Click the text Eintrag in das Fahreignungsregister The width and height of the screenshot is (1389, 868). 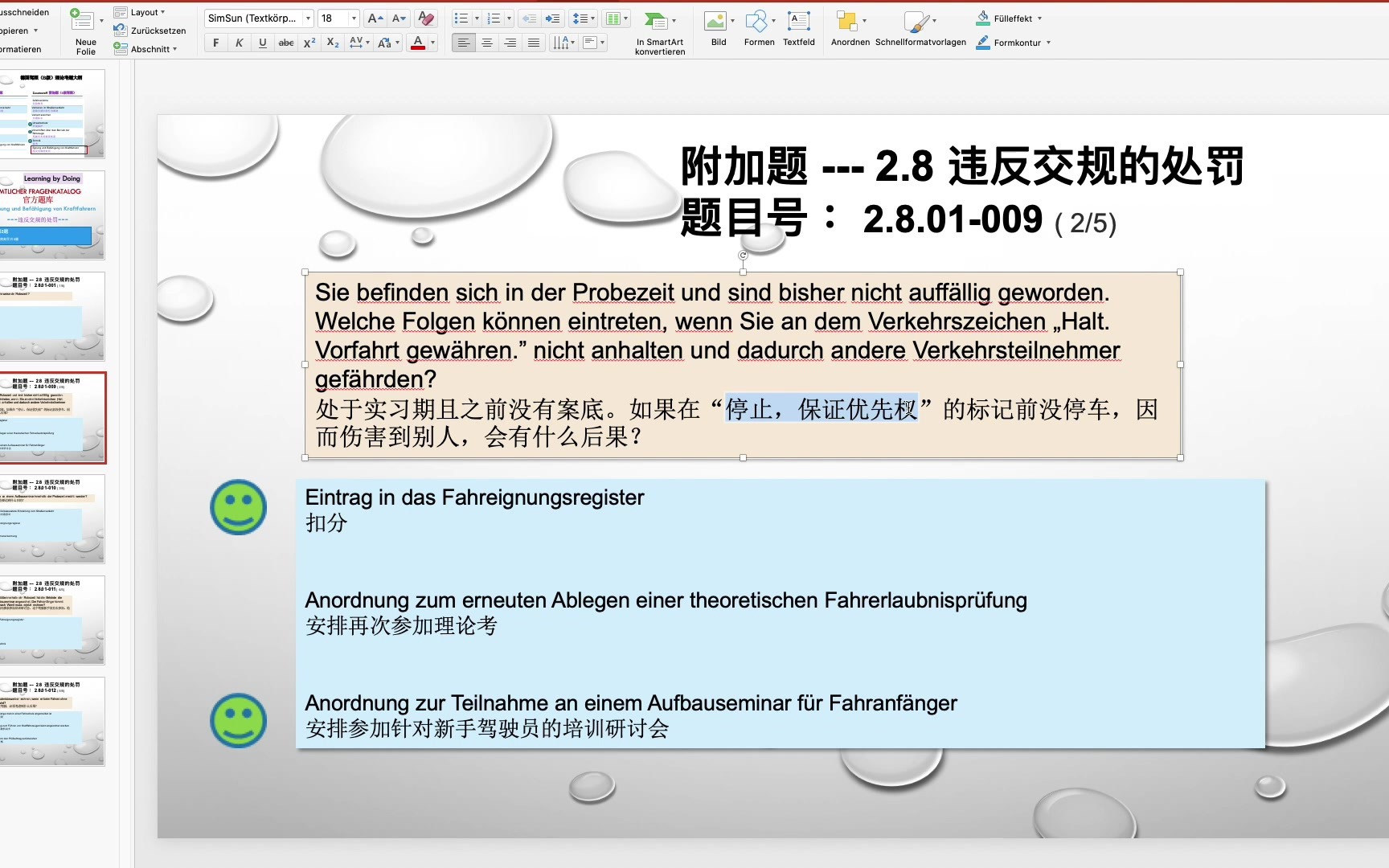[x=474, y=497]
